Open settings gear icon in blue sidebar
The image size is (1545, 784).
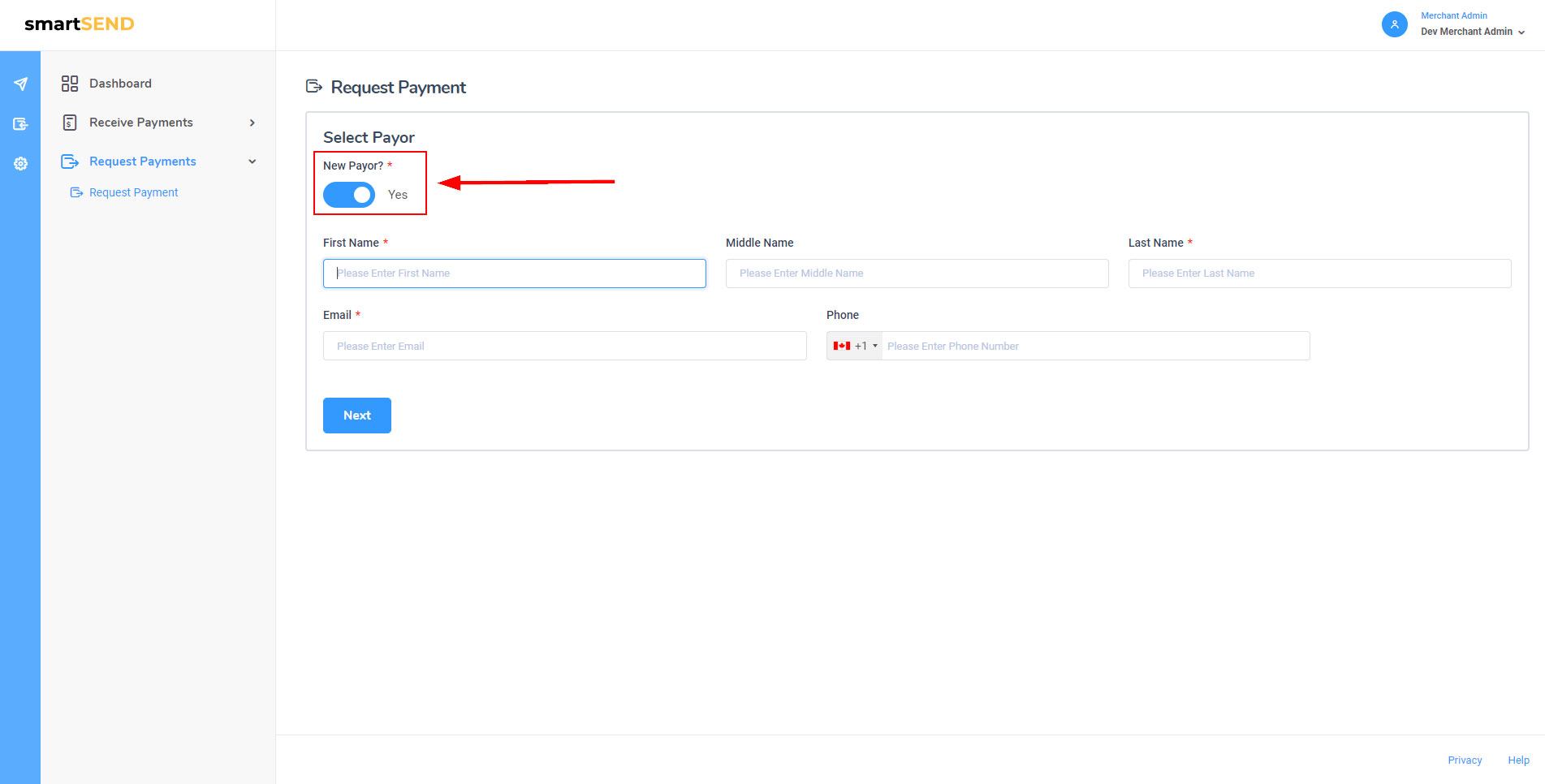tap(20, 164)
